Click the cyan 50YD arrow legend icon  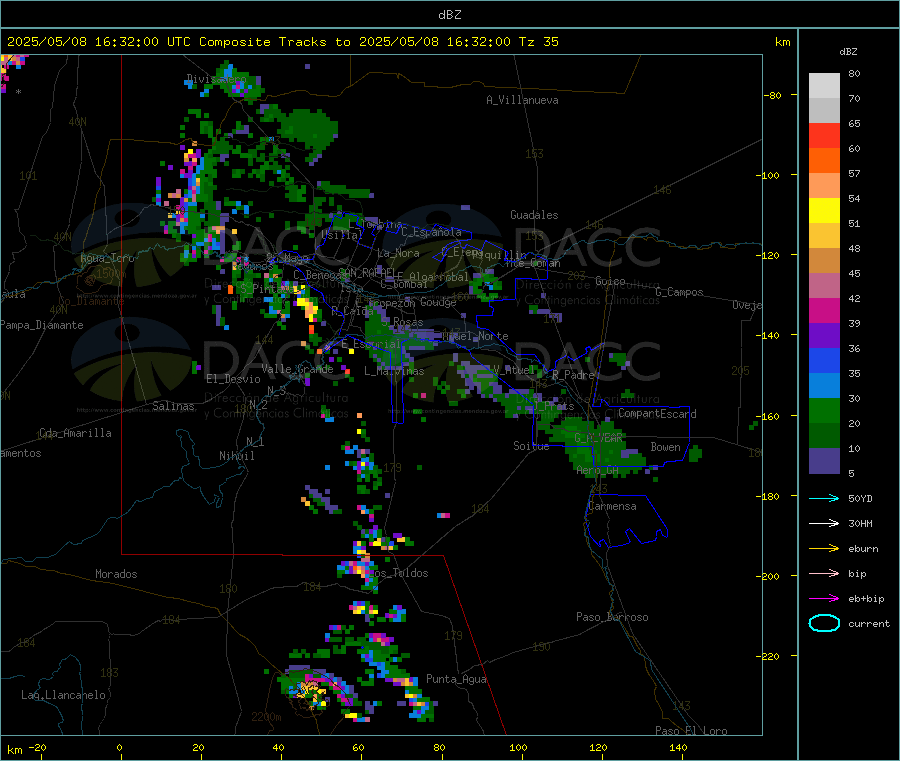pos(824,498)
